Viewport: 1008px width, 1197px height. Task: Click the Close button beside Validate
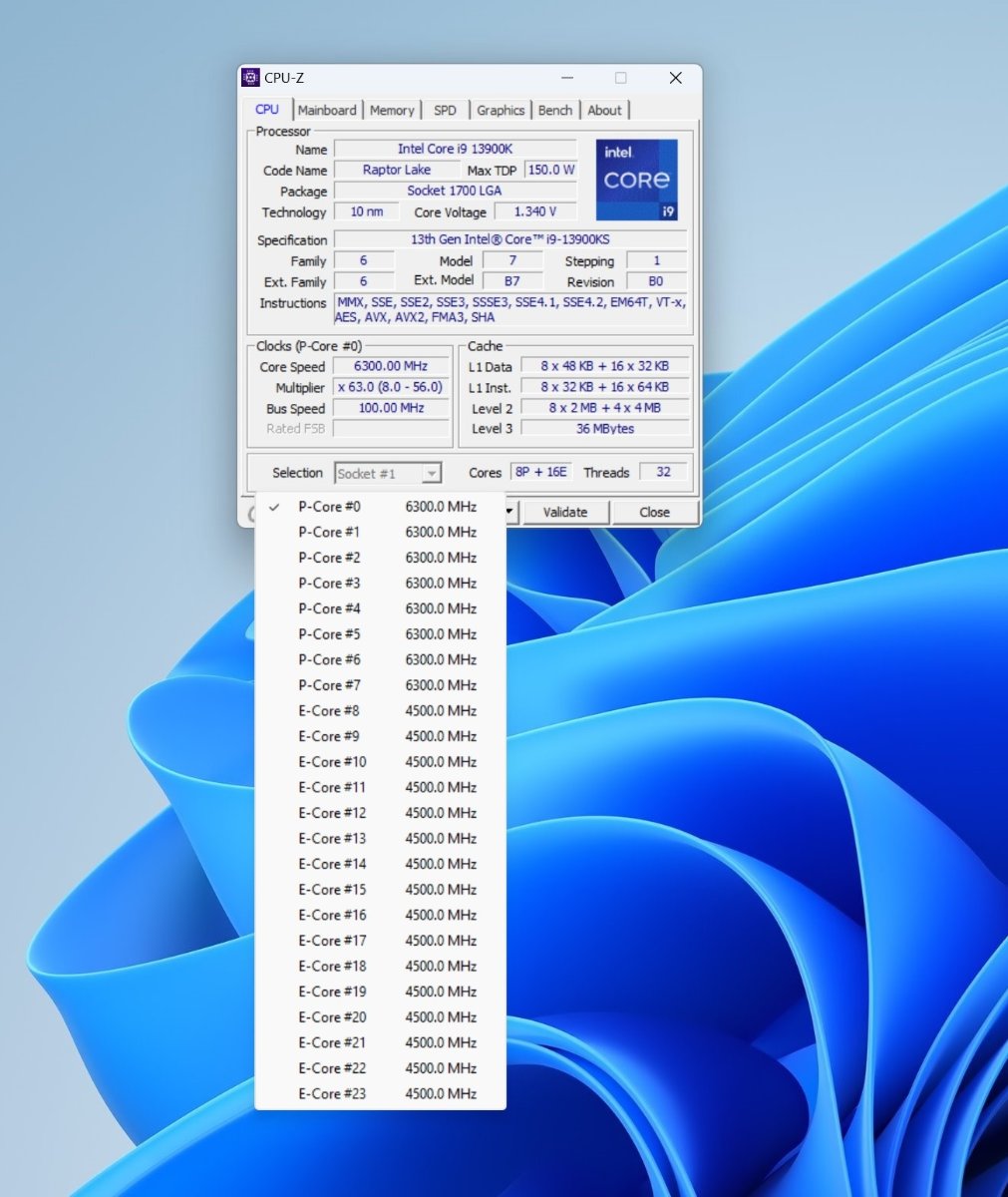[x=654, y=512]
